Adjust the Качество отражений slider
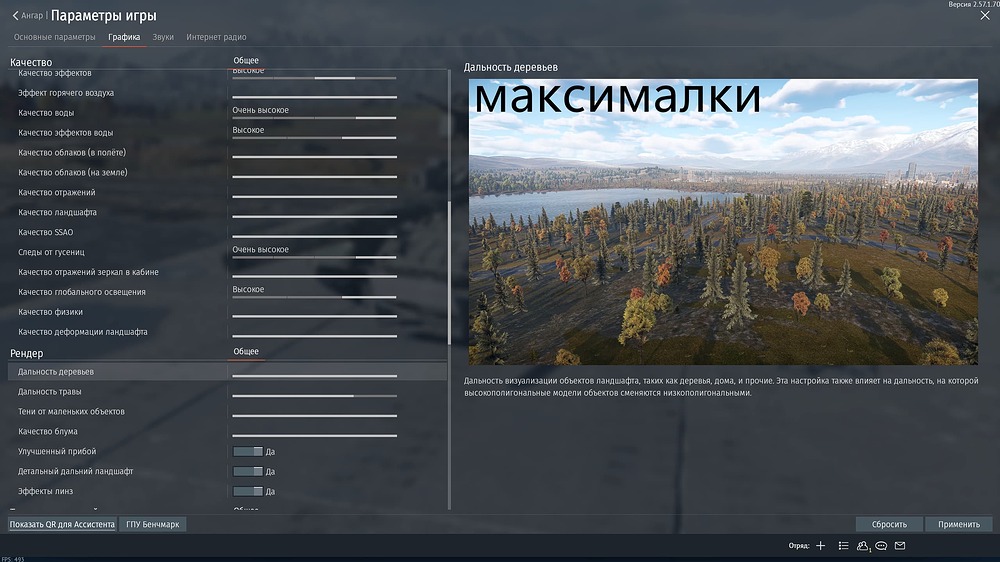This screenshot has height=562, width=1000. pos(314,196)
